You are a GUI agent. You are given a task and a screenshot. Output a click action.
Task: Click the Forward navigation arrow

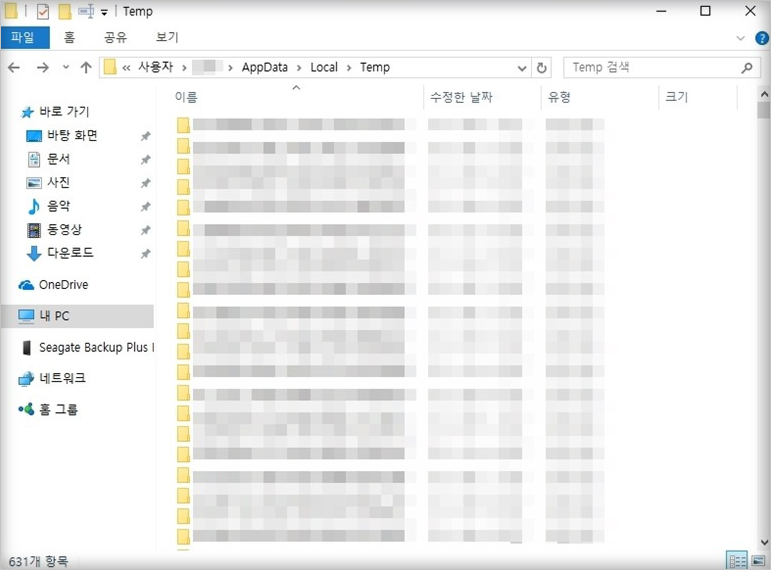pyautogui.click(x=43, y=67)
